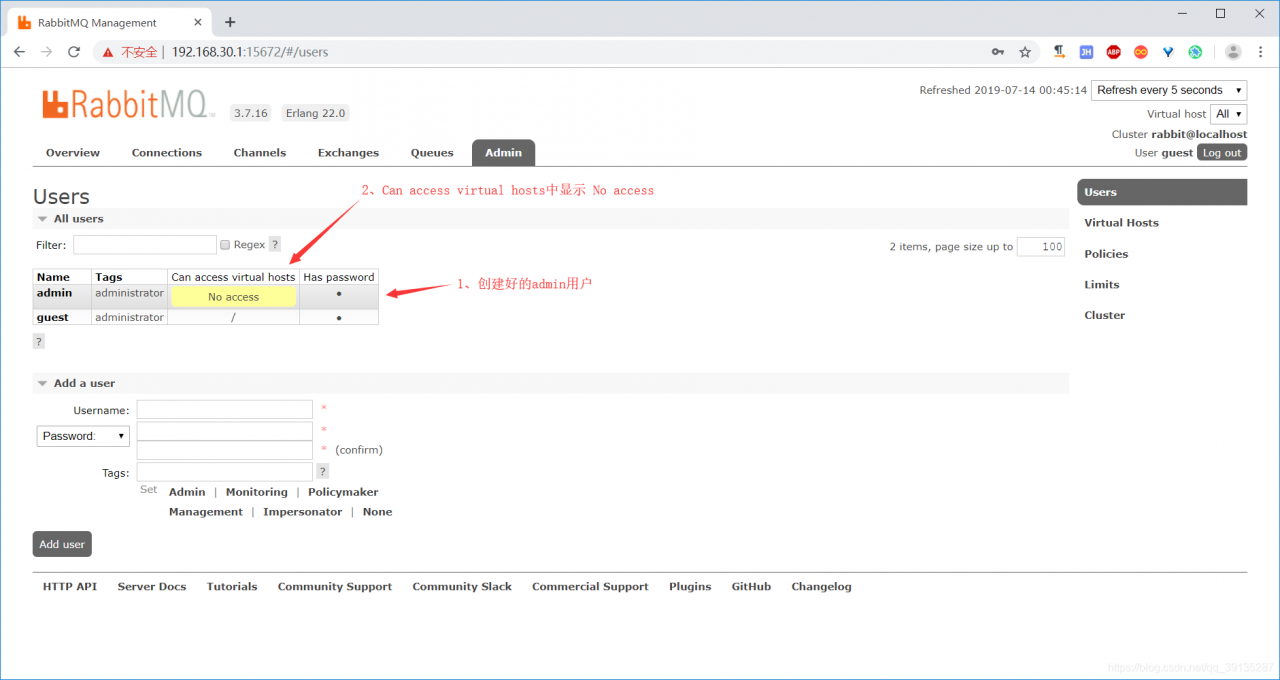Screen dimensions: 1280x680
Task: Open the GitHub footer link
Action: (751, 587)
